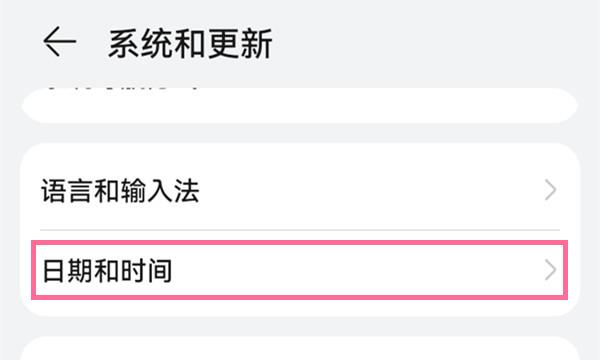Screen dimensions: 600x360
Task: Tap the chevron beside 日期和时间
Action: (x=550, y=270)
